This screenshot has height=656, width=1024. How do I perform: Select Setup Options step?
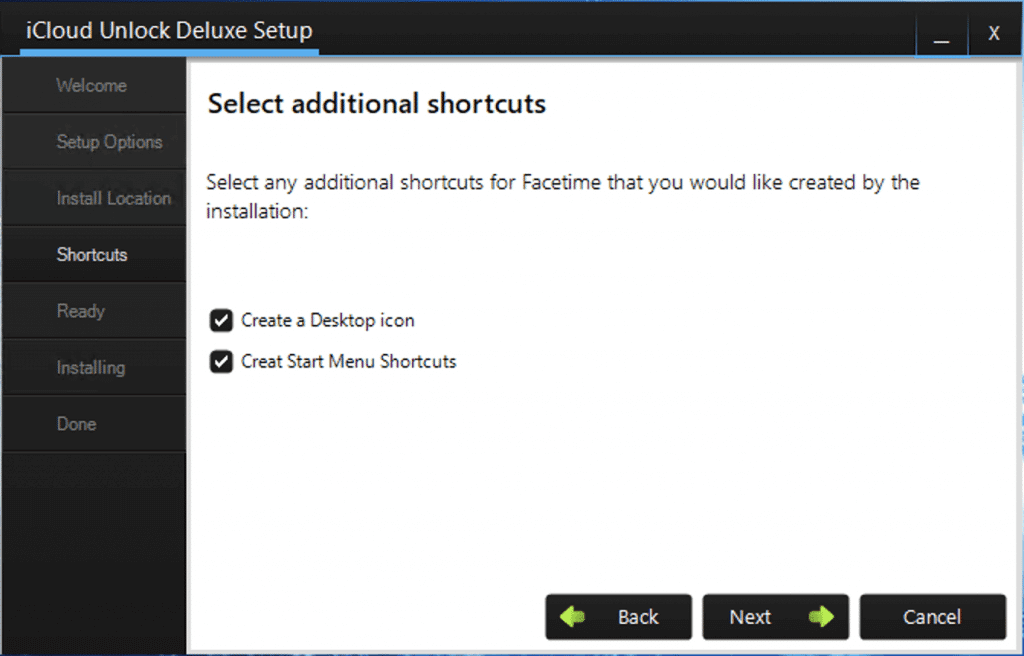click(94, 142)
